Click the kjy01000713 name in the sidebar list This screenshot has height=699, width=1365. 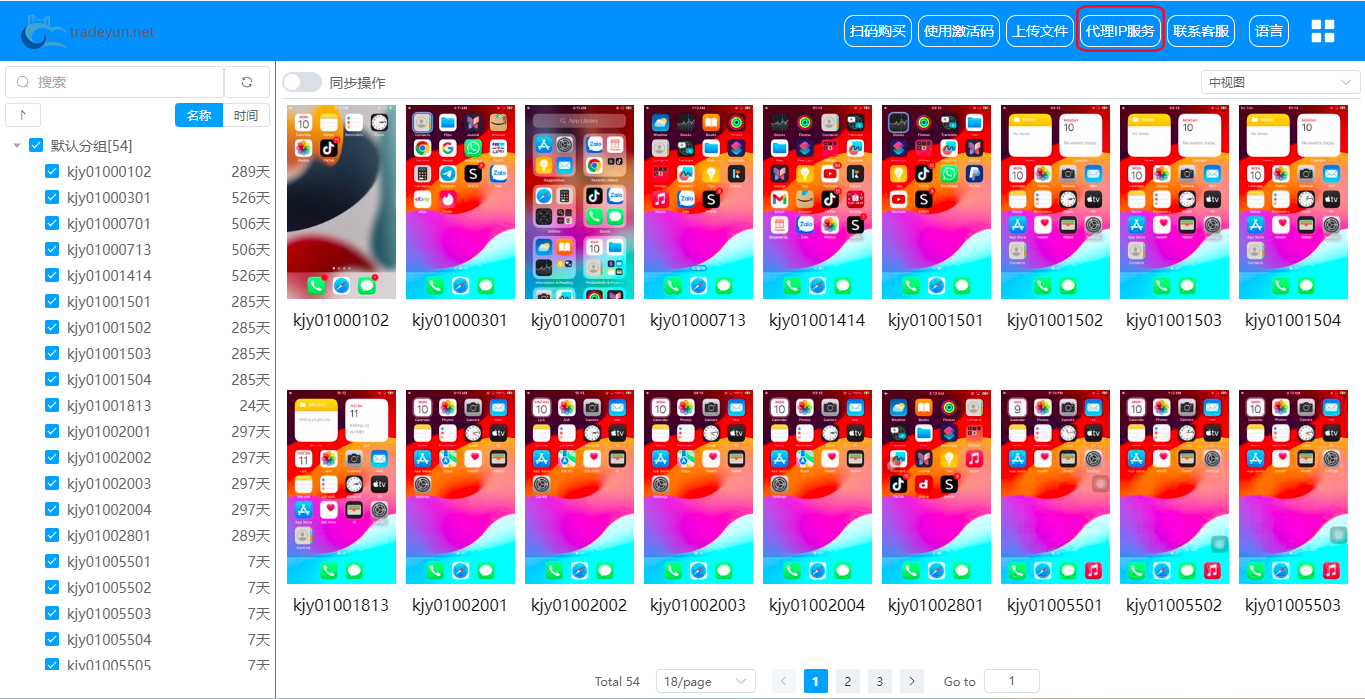click(x=109, y=249)
